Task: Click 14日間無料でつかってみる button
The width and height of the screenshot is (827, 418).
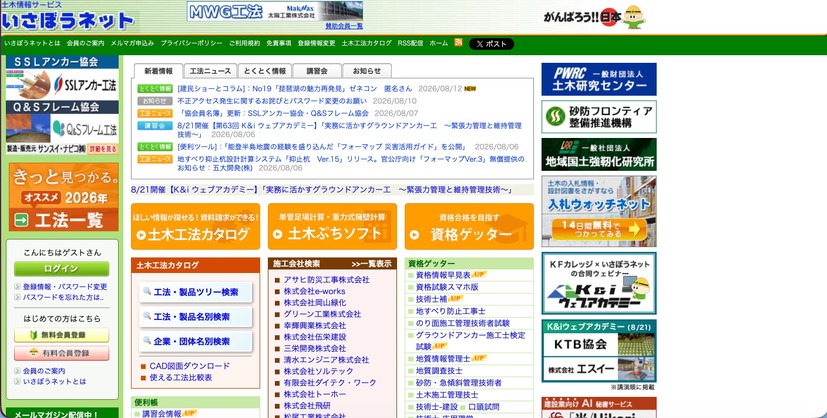Action: coord(599,229)
